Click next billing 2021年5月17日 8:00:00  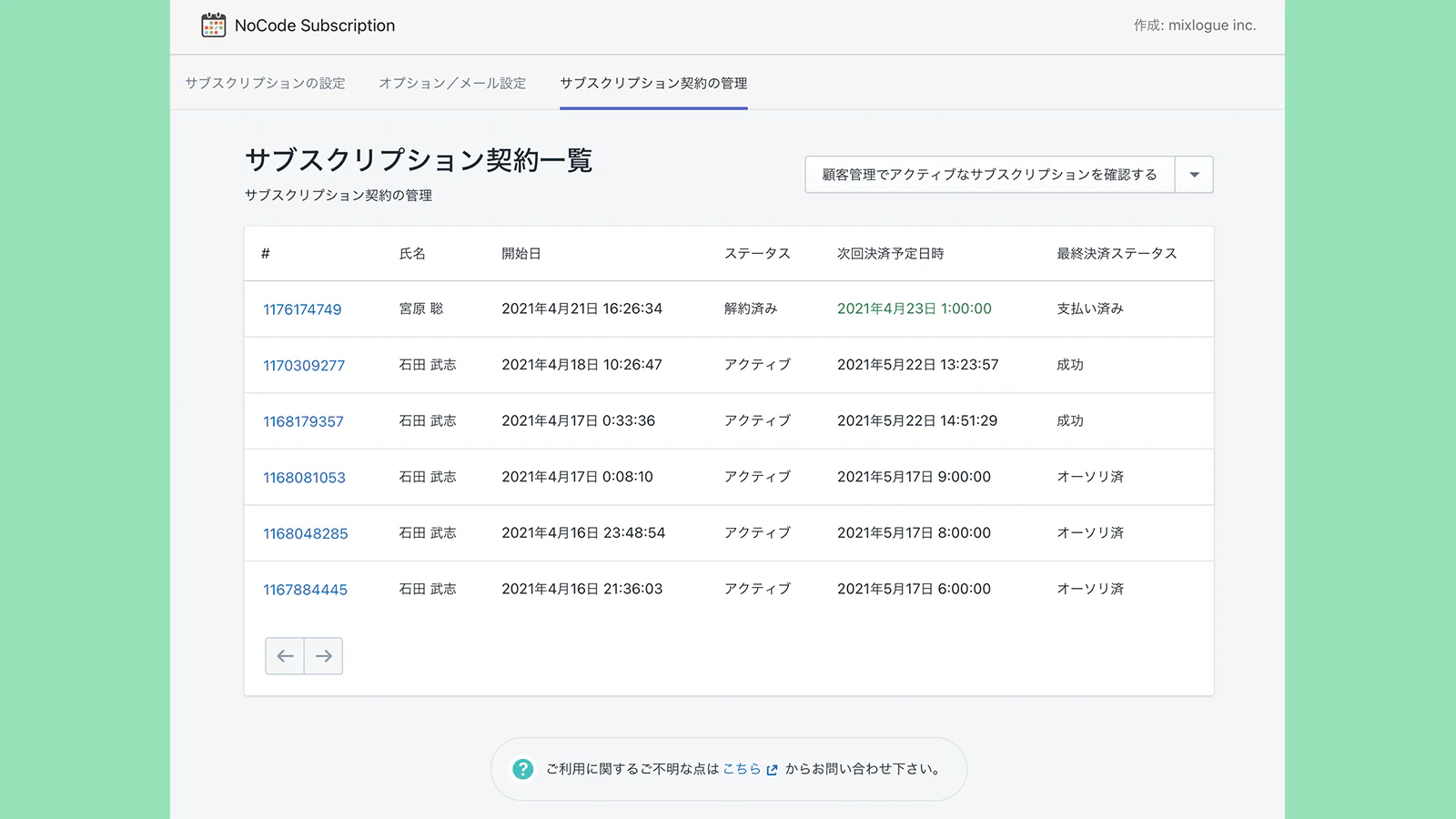click(x=915, y=532)
